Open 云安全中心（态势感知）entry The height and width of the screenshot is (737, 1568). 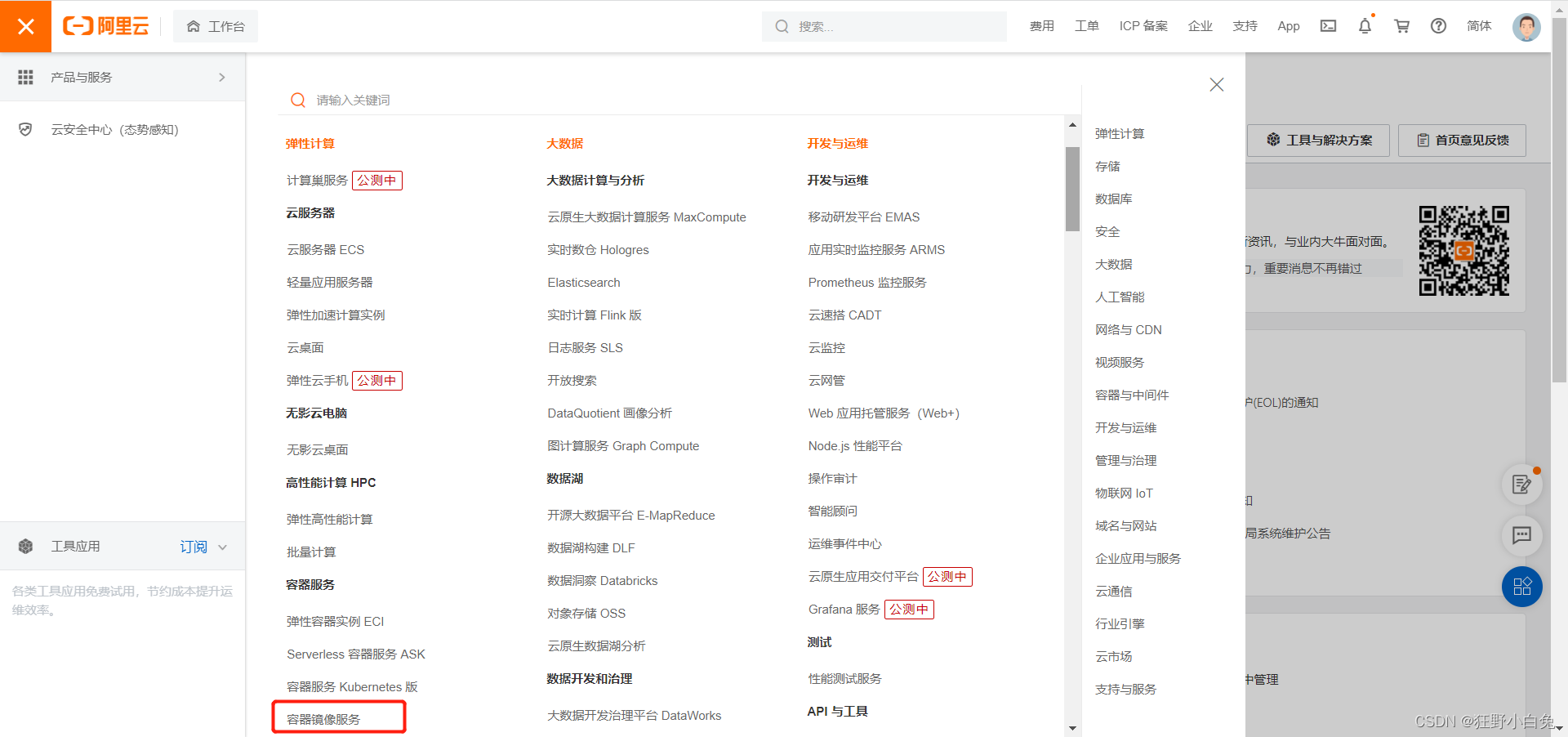114,129
